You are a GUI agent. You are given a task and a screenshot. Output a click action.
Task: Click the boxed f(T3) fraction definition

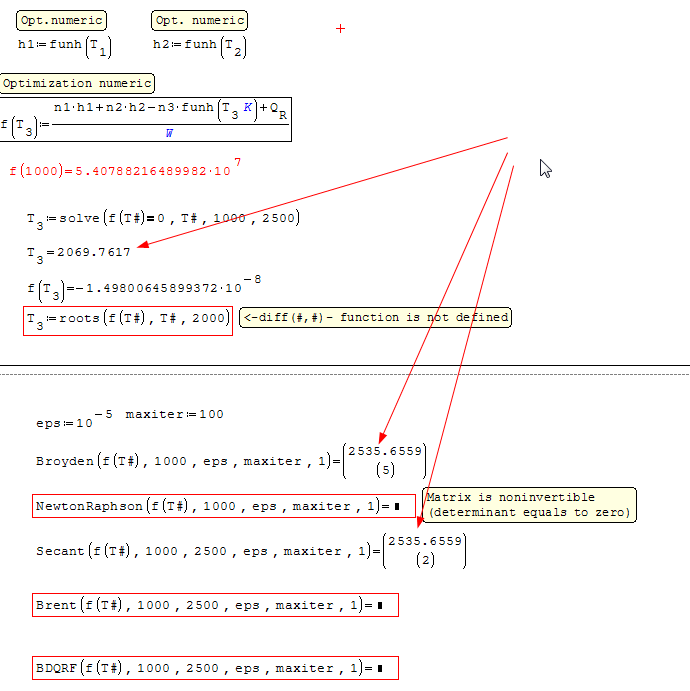146,120
